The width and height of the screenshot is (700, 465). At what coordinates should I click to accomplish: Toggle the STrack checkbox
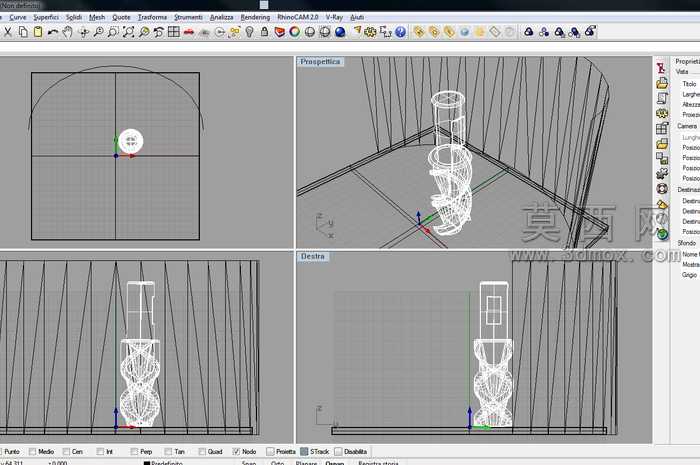click(x=304, y=452)
